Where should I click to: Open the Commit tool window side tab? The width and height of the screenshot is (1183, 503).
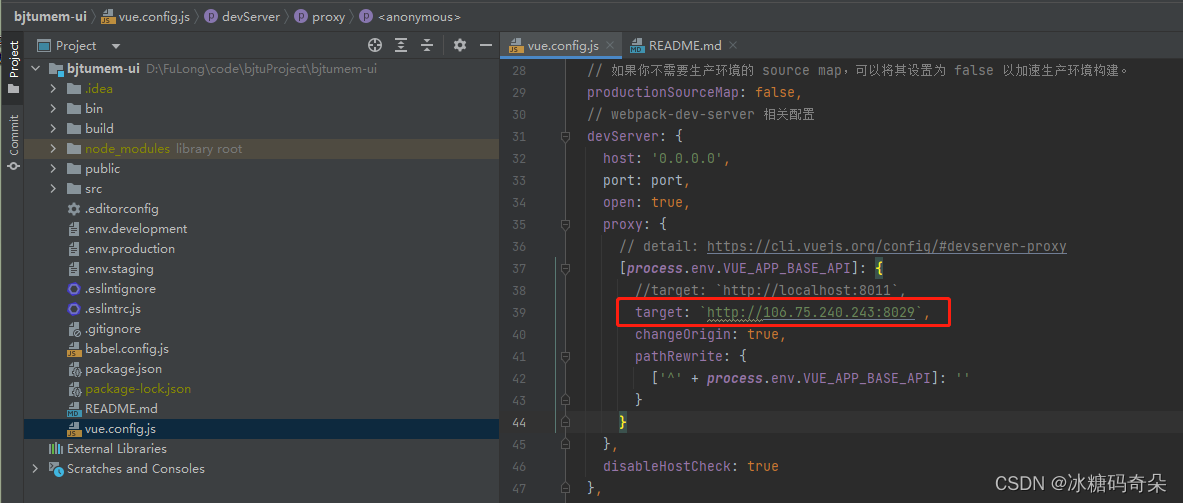click(13, 143)
